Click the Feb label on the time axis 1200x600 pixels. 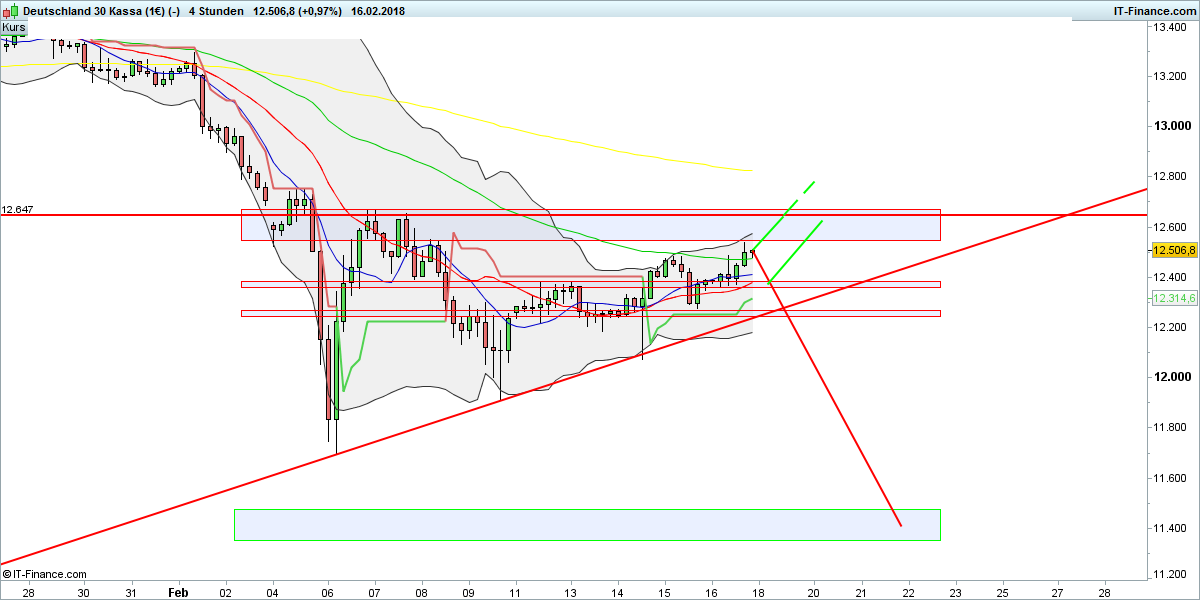pyautogui.click(x=178, y=592)
